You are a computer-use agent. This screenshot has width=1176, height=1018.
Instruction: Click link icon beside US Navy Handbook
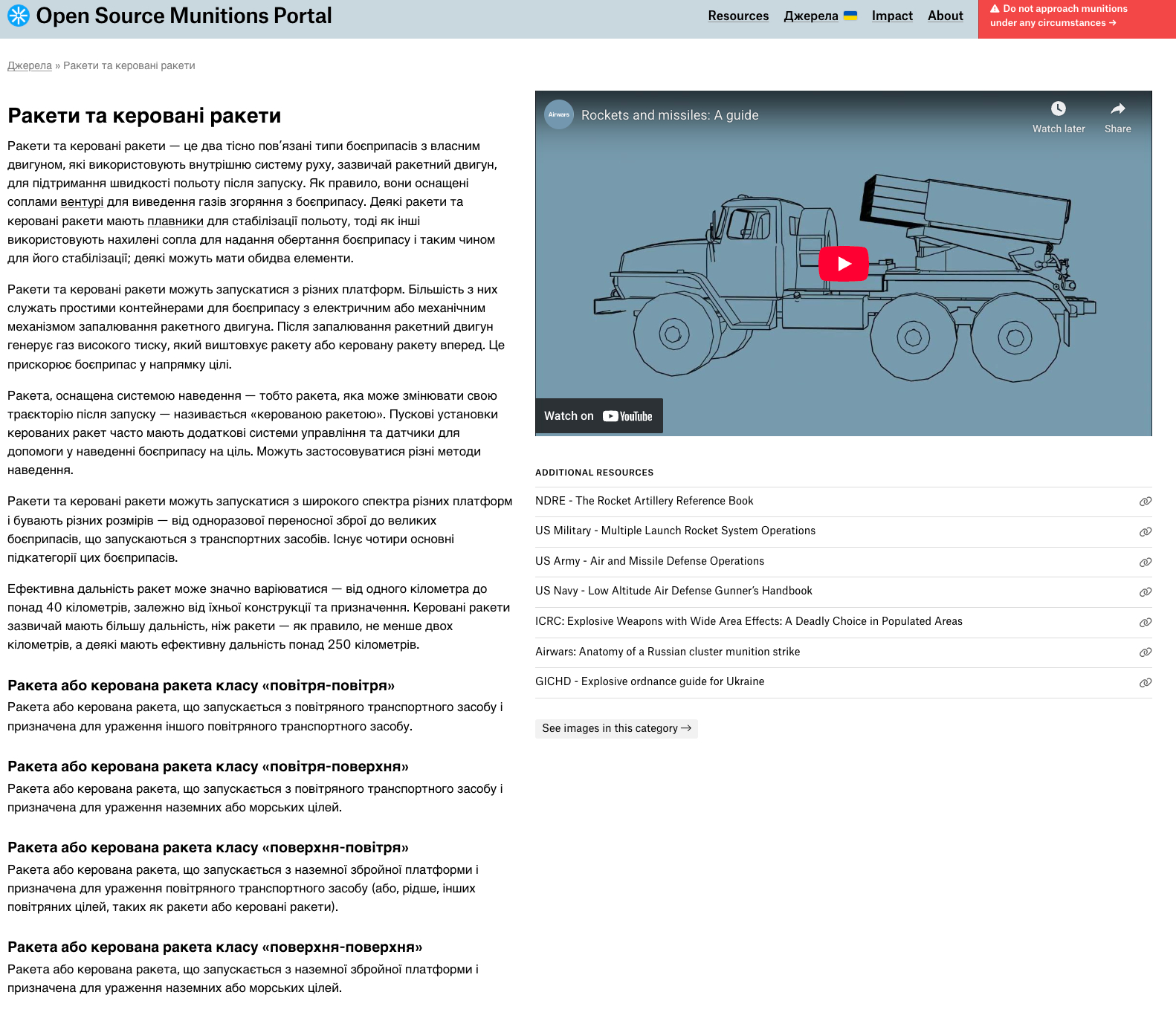(x=1146, y=592)
